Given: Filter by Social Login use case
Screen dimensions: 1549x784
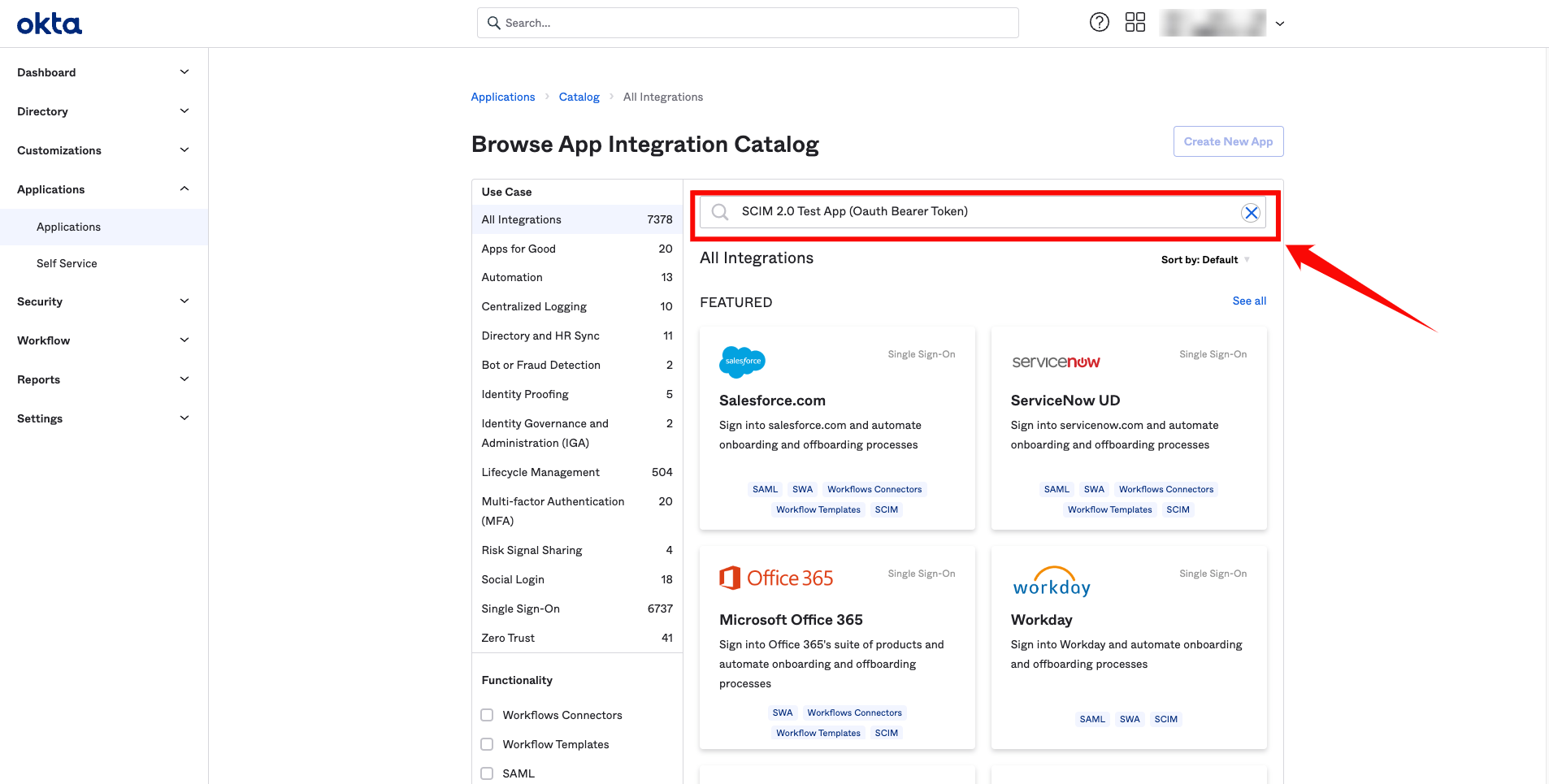Looking at the screenshot, I should 577,579.
